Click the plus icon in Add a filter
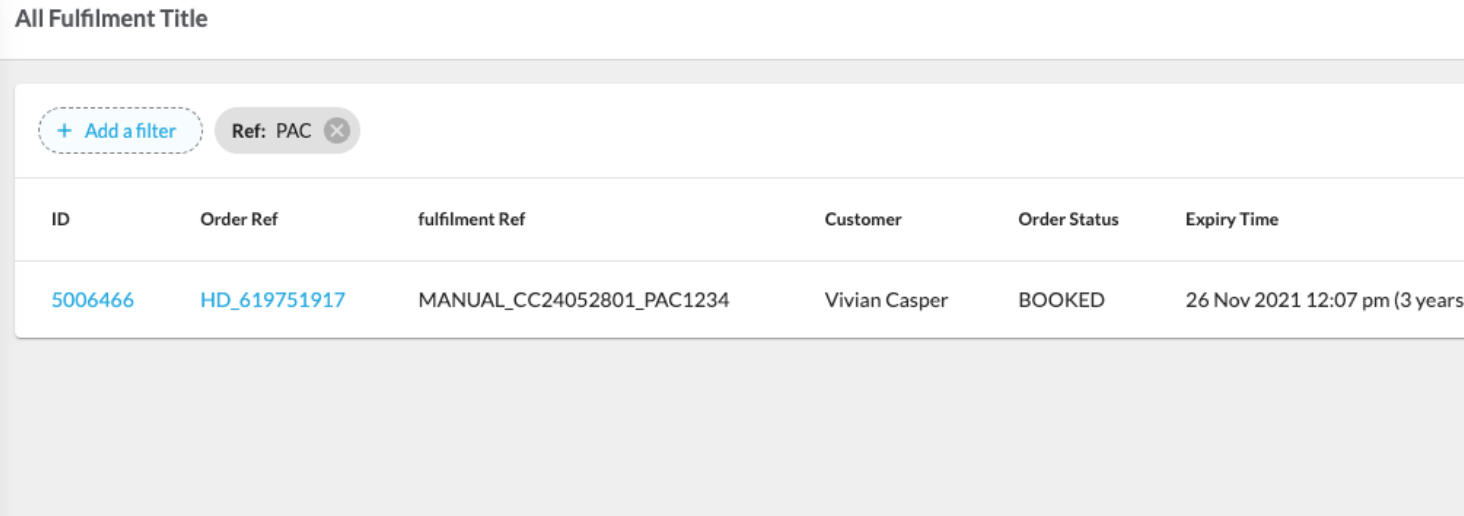 (65, 131)
